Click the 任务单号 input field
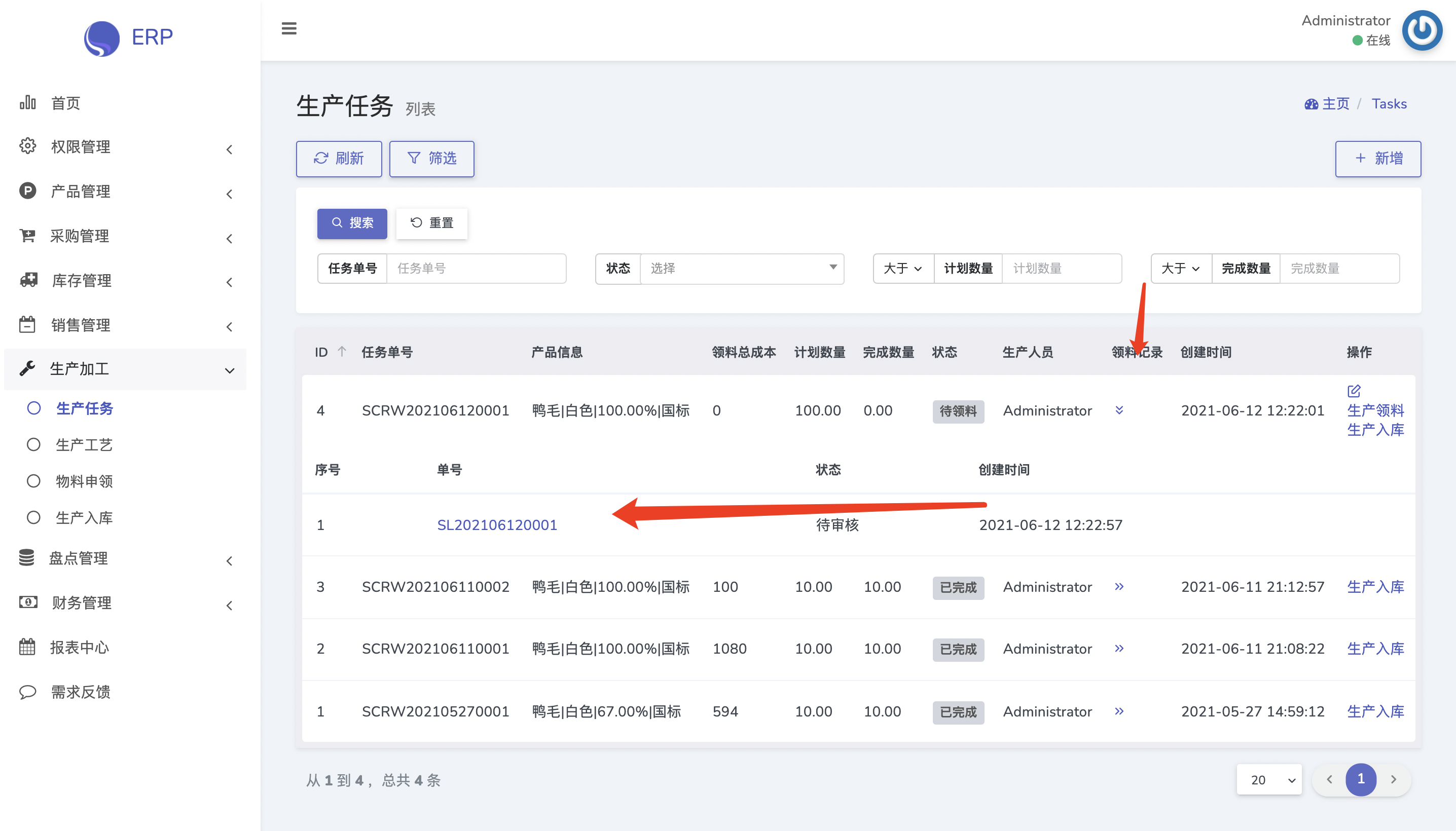The width and height of the screenshot is (1456, 831). tap(476, 268)
